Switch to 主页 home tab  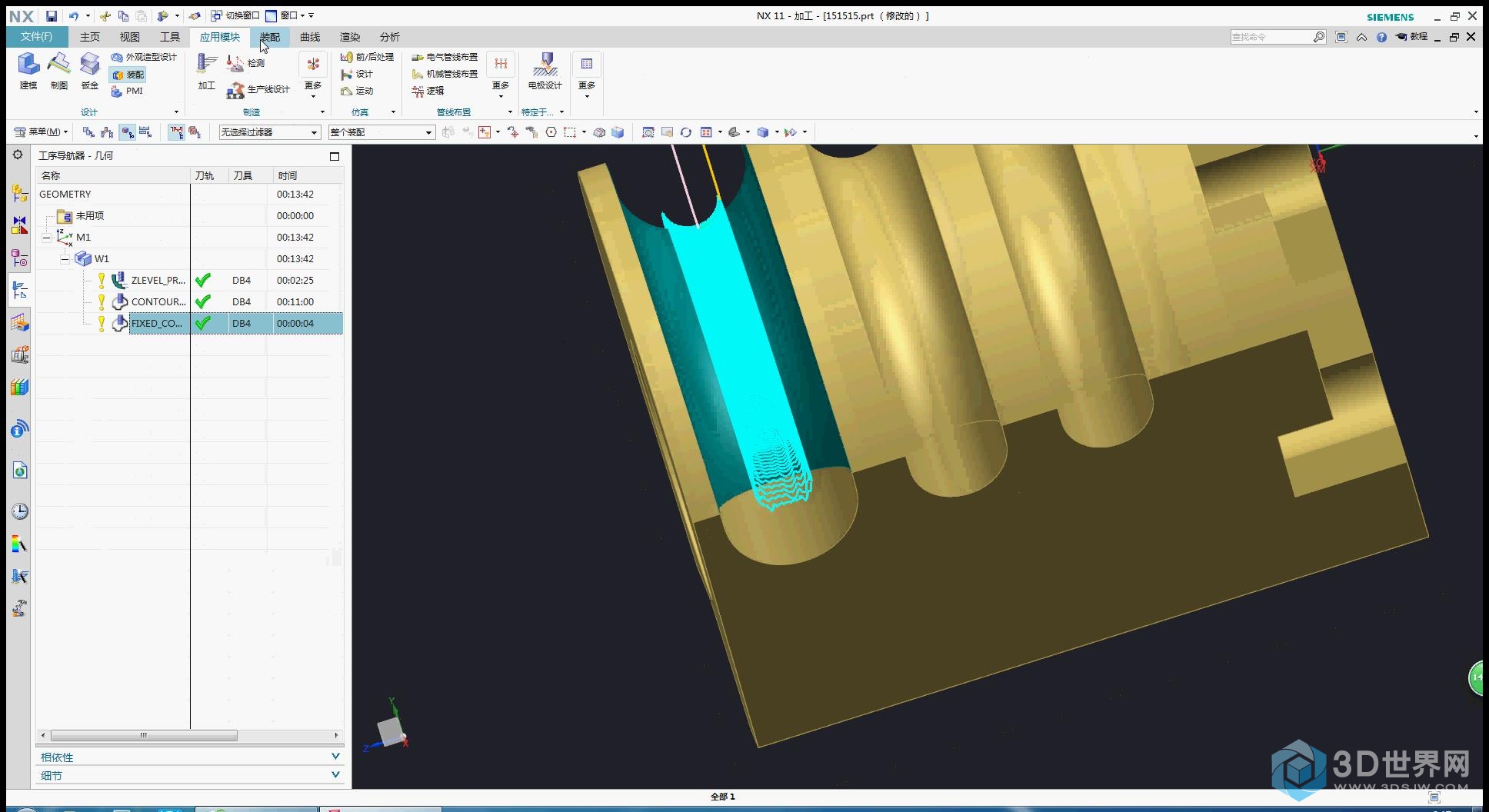(90, 37)
